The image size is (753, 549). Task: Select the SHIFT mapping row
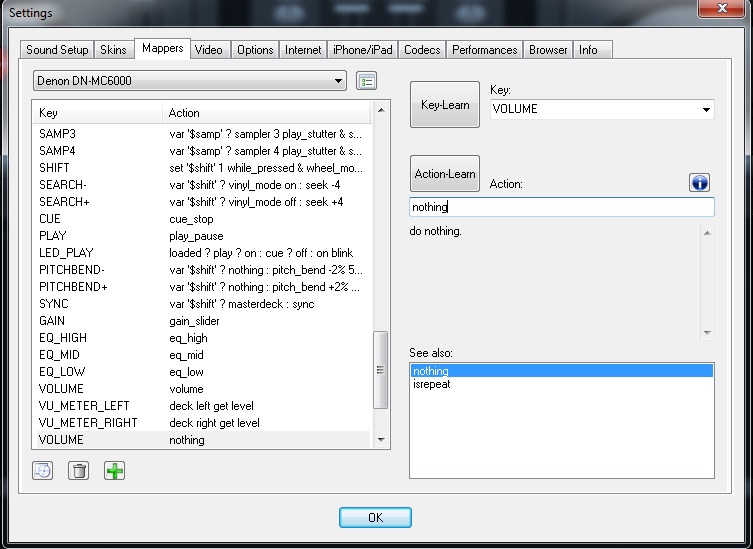pyautogui.click(x=204, y=168)
